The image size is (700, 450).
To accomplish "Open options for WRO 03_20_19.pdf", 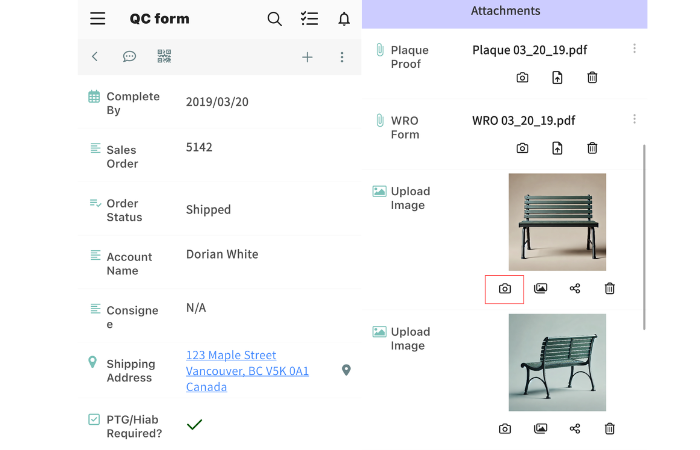I will (x=634, y=120).
